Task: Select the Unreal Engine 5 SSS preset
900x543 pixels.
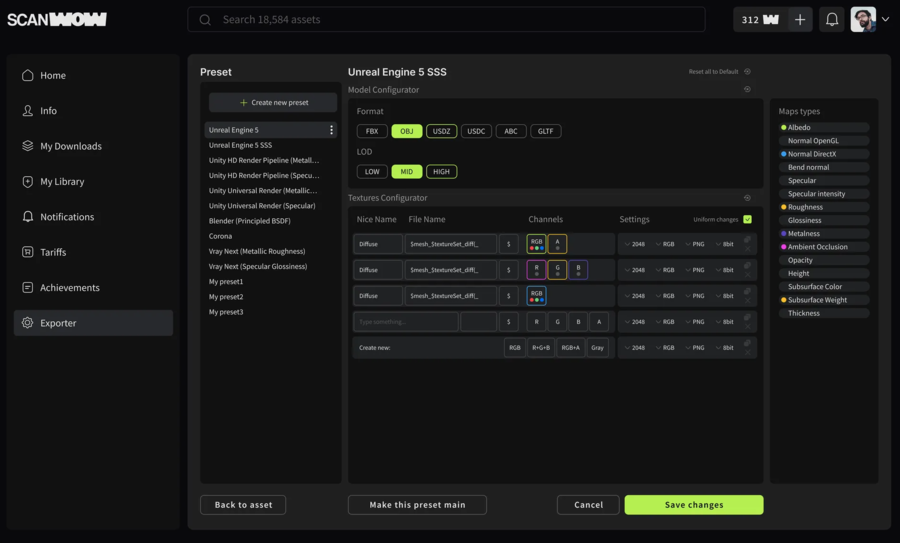Action: (x=240, y=145)
